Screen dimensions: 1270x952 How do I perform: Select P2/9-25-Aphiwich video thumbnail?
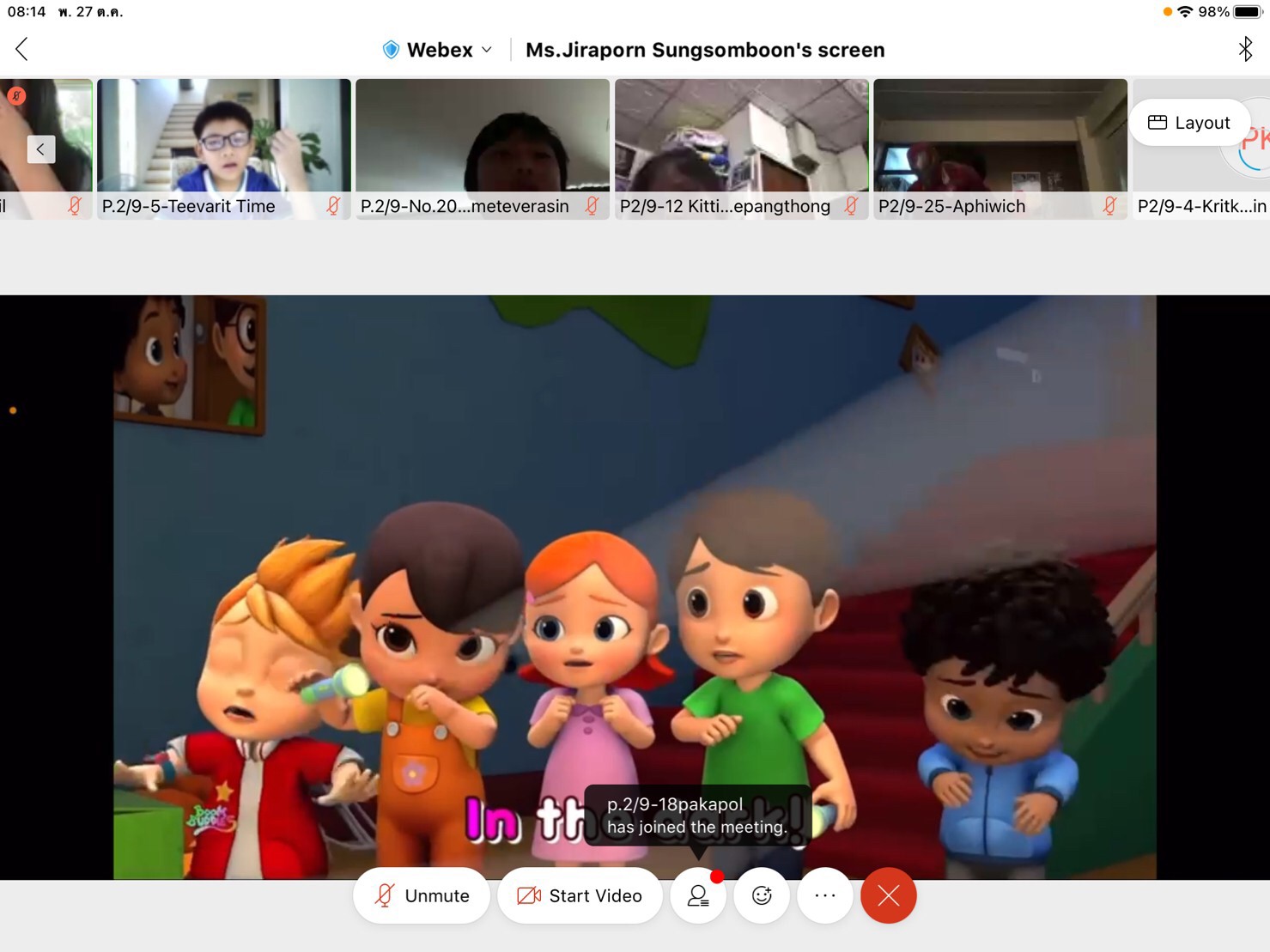(x=1000, y=149)
